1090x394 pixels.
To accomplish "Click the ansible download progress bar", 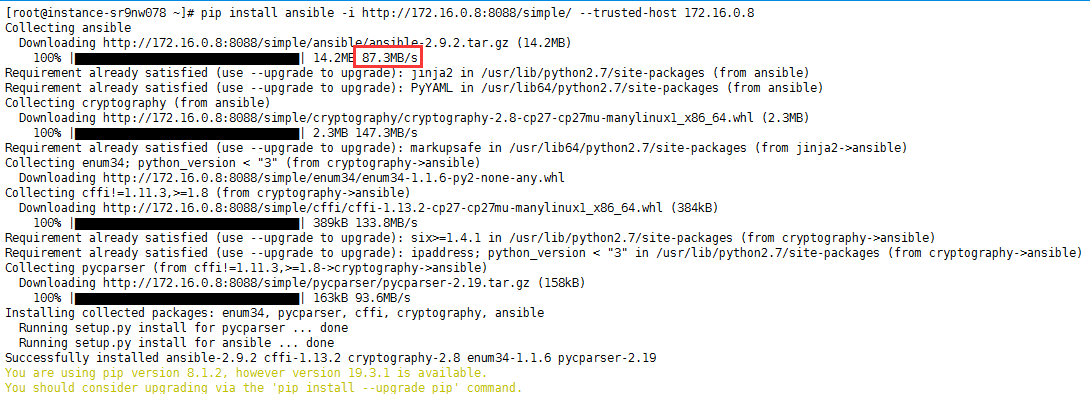I will [x=188, y=58].
